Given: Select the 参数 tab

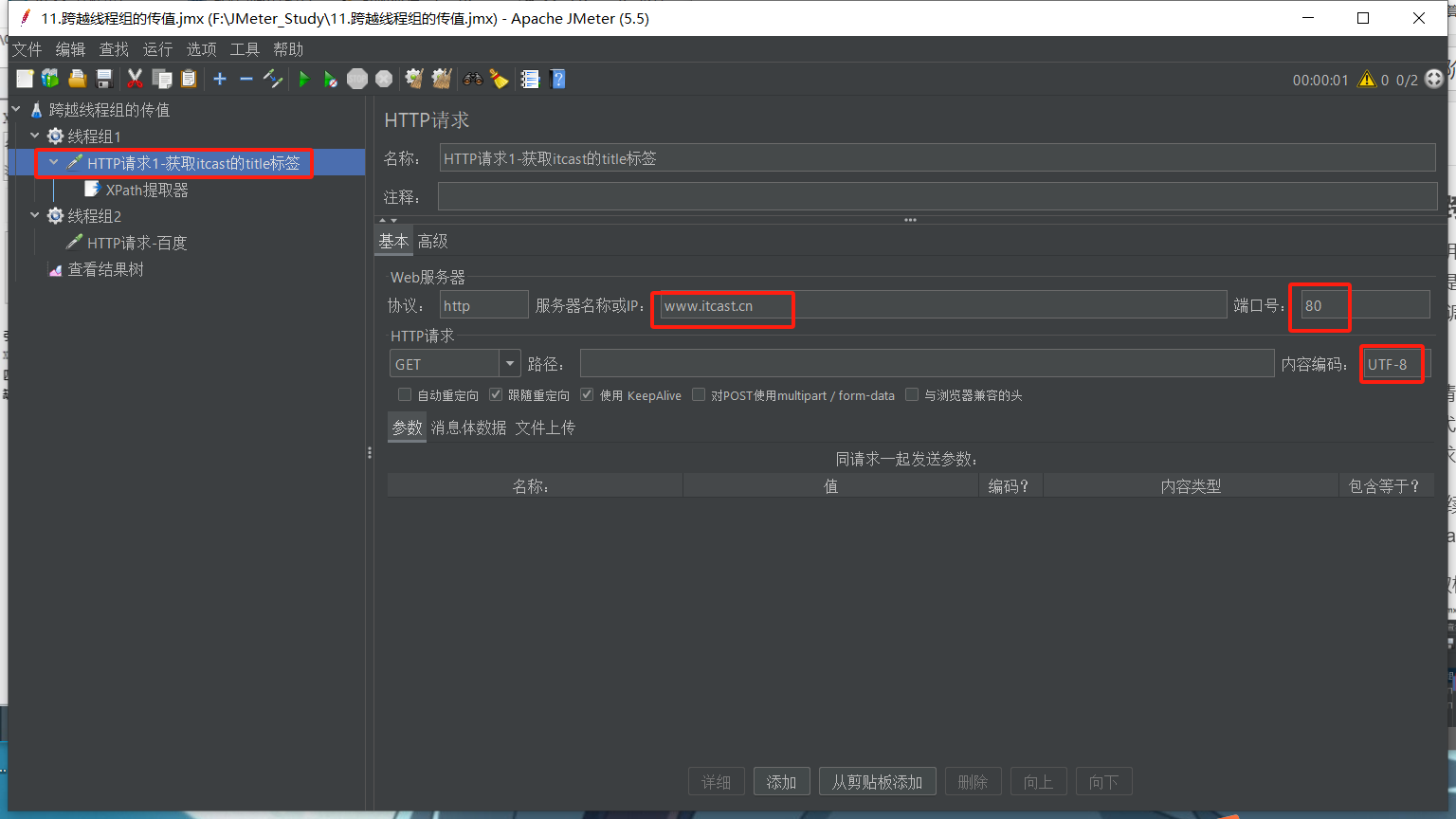Looking at the screenshot, I should (407, 428).
